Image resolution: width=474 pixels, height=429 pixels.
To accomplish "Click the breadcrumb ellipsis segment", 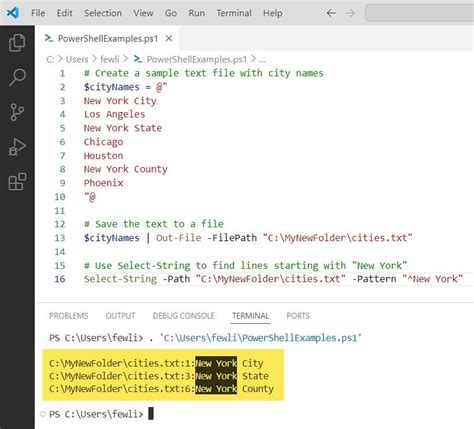I will point(262,60).
